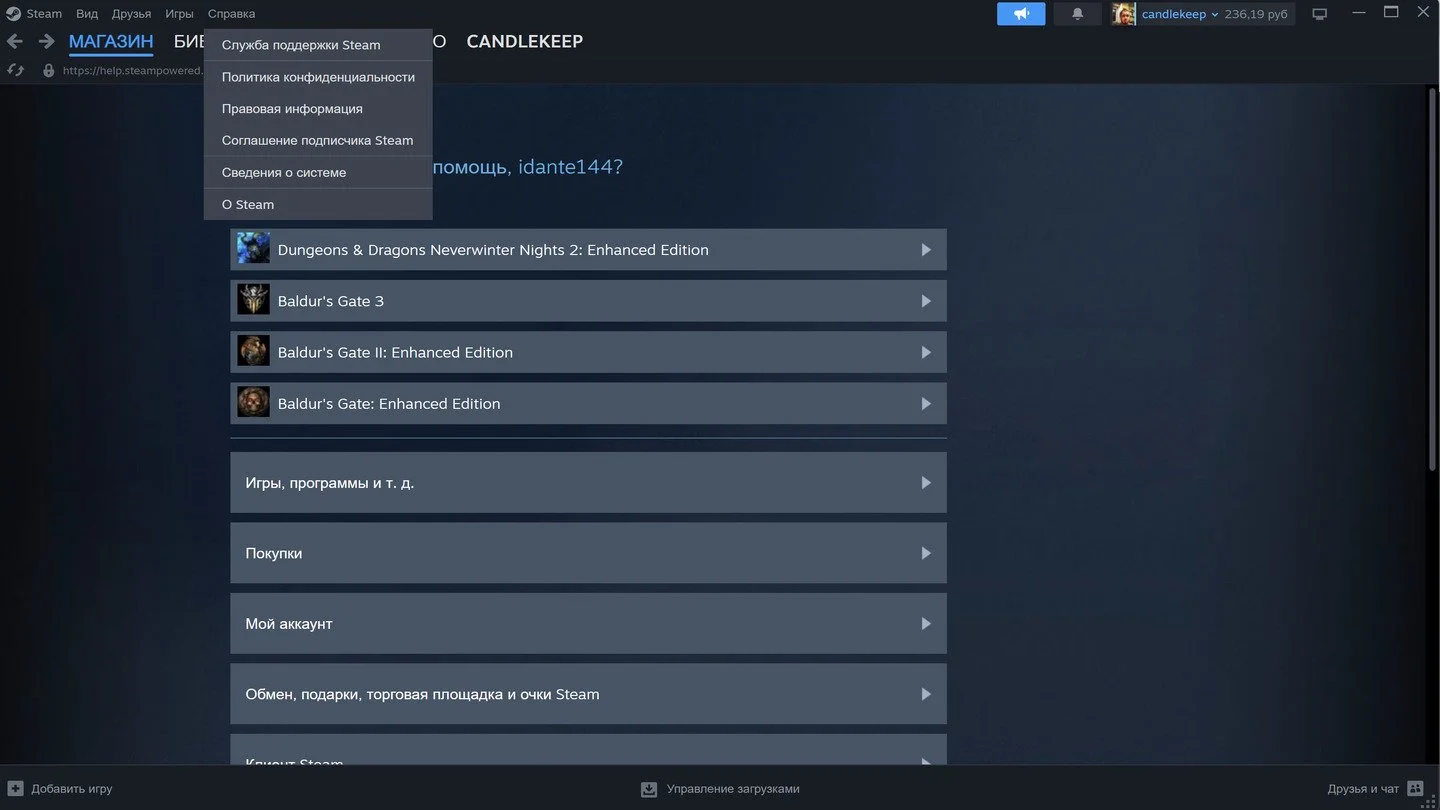Click the padlock icon beside the URL
Viewport: 1440px width, 810px height.
(48, 71)
